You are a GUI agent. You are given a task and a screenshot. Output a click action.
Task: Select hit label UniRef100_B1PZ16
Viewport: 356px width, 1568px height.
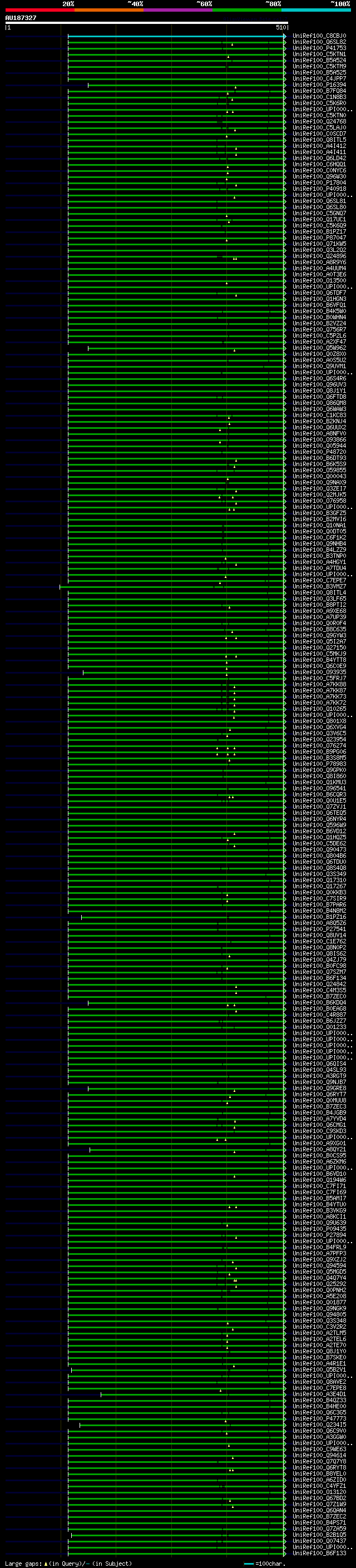pyautogui.click(x=319, y=917)
